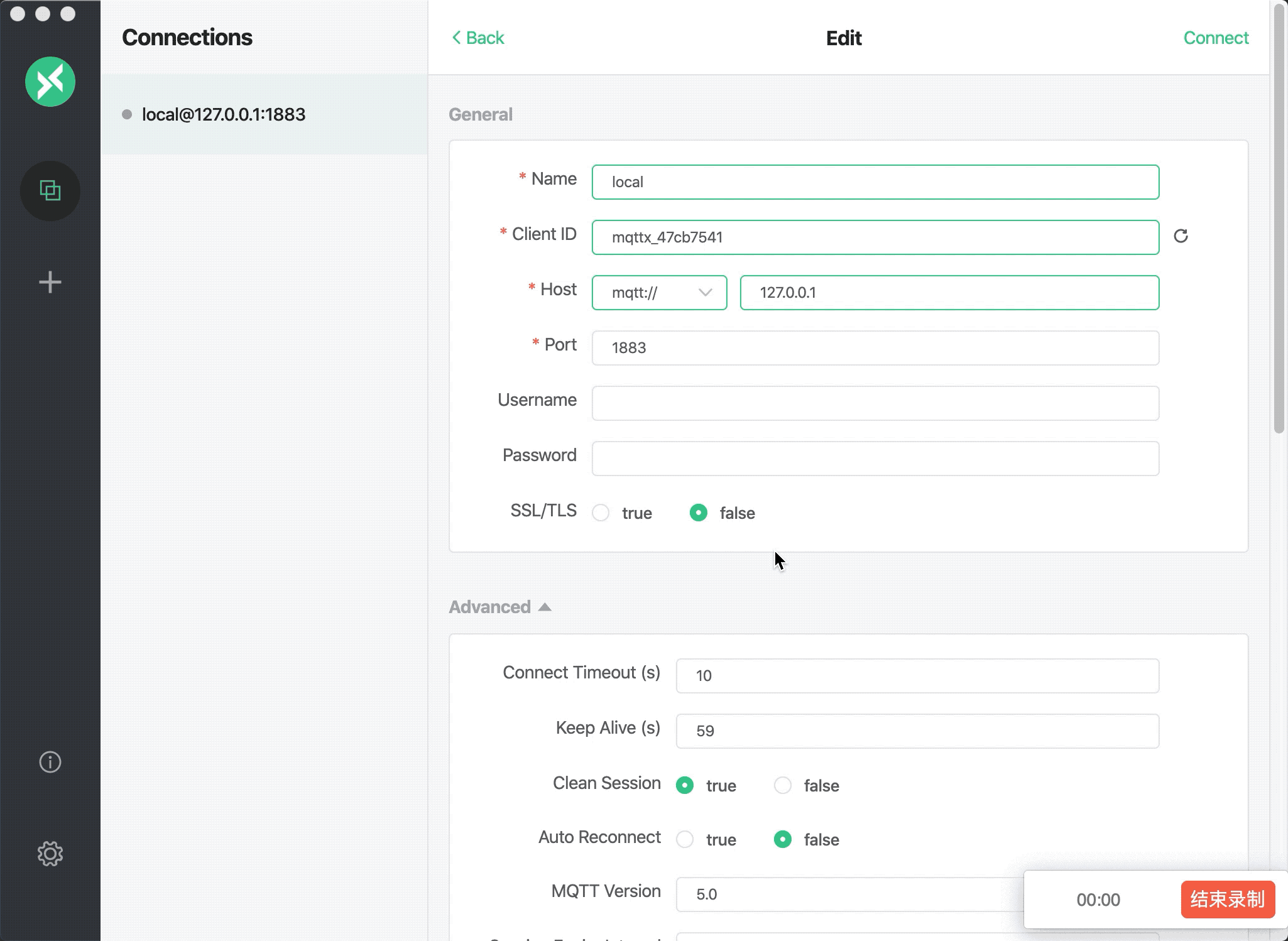The height and width of the screenshot is (941, 1288).
Task: Regenerate Client ID with refresh icon
Action: [1181, 236]
